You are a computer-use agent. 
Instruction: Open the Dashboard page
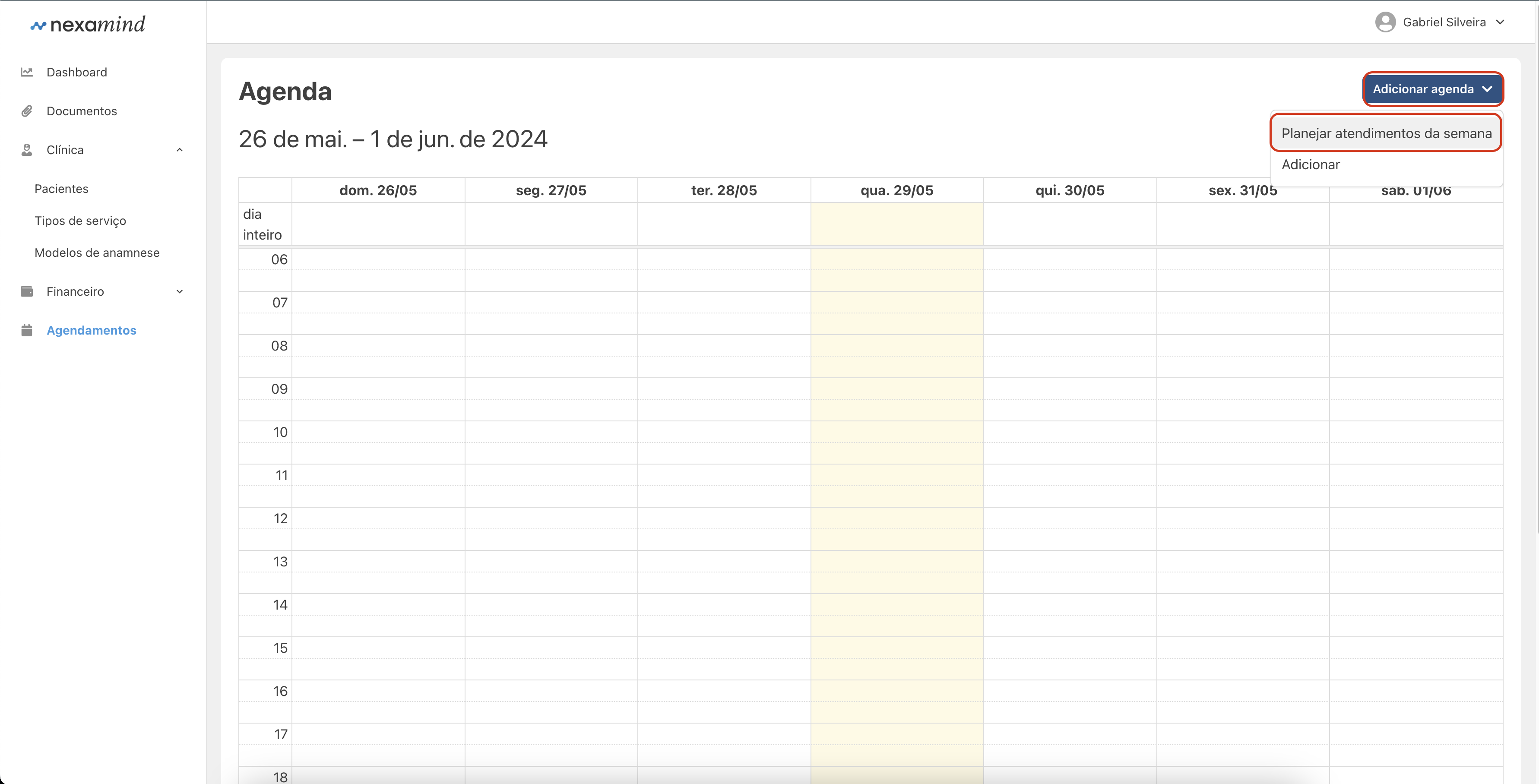tap(77, 72)
